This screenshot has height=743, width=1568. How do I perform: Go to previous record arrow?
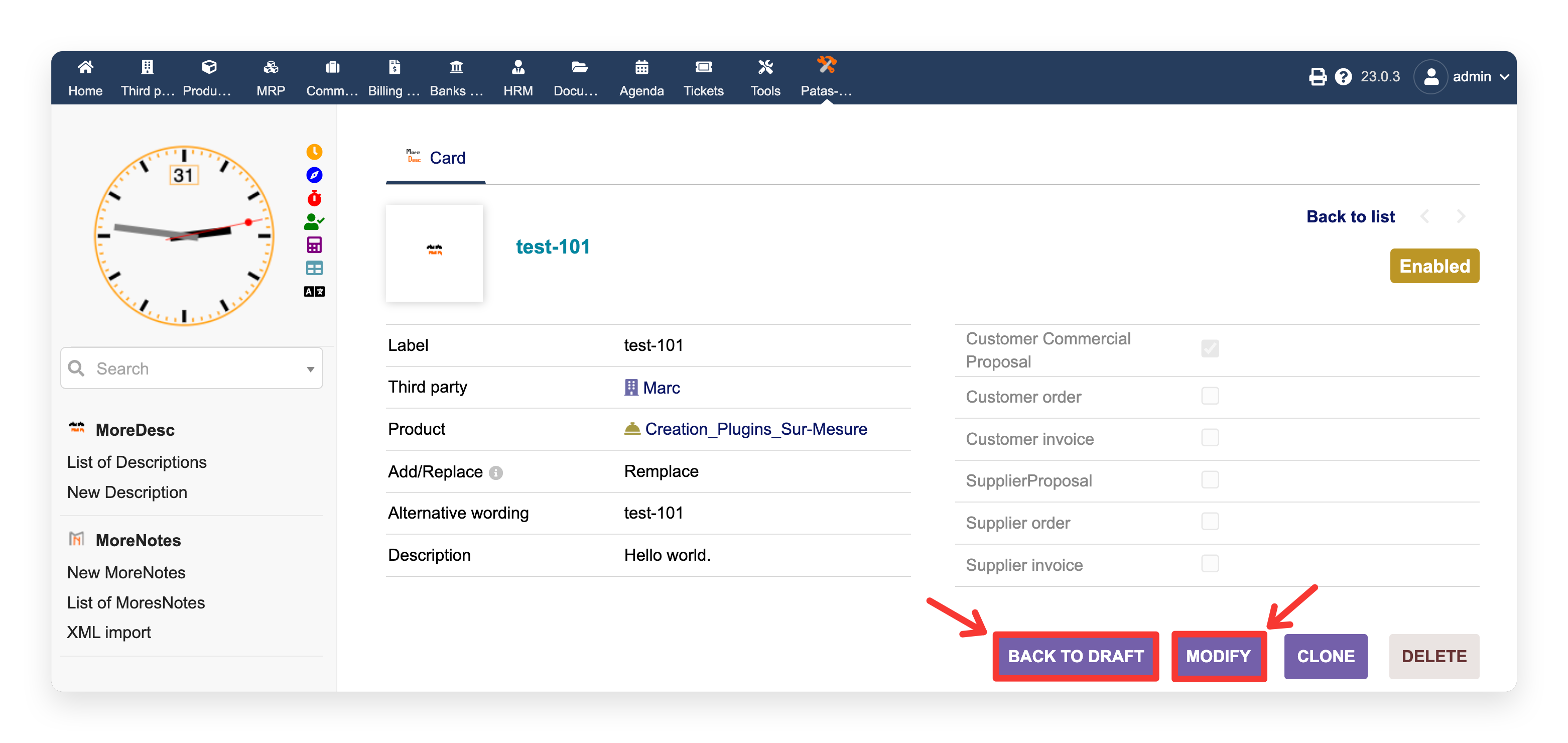(x=1424, y=216)
